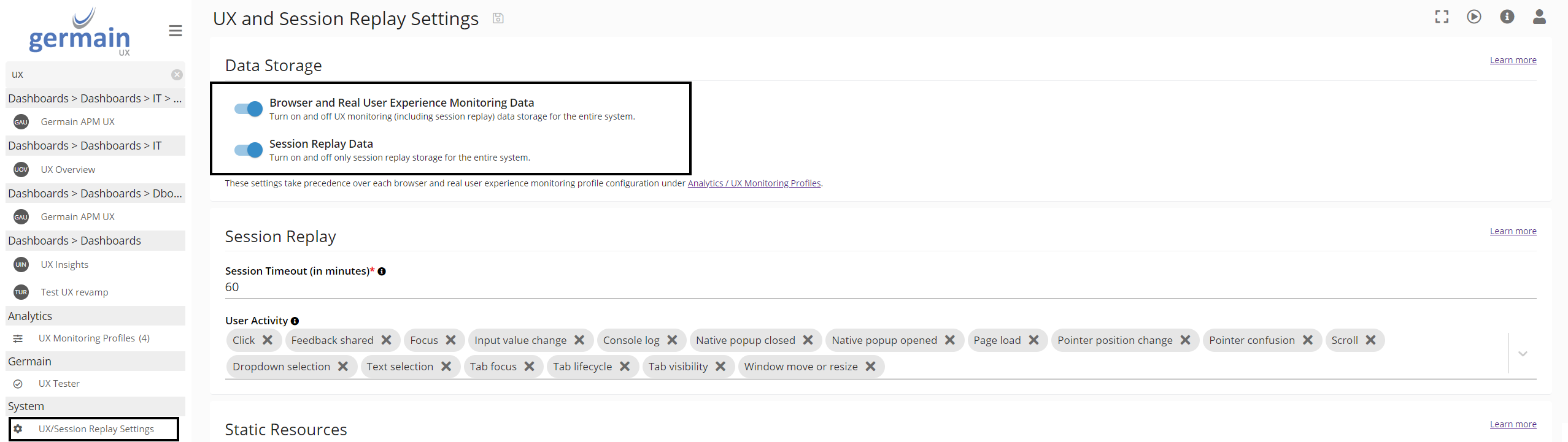This screenshot has width=1568, height=442.
Task: Open UX Monitoring Profiles menu item
Action: pos(93,338)
